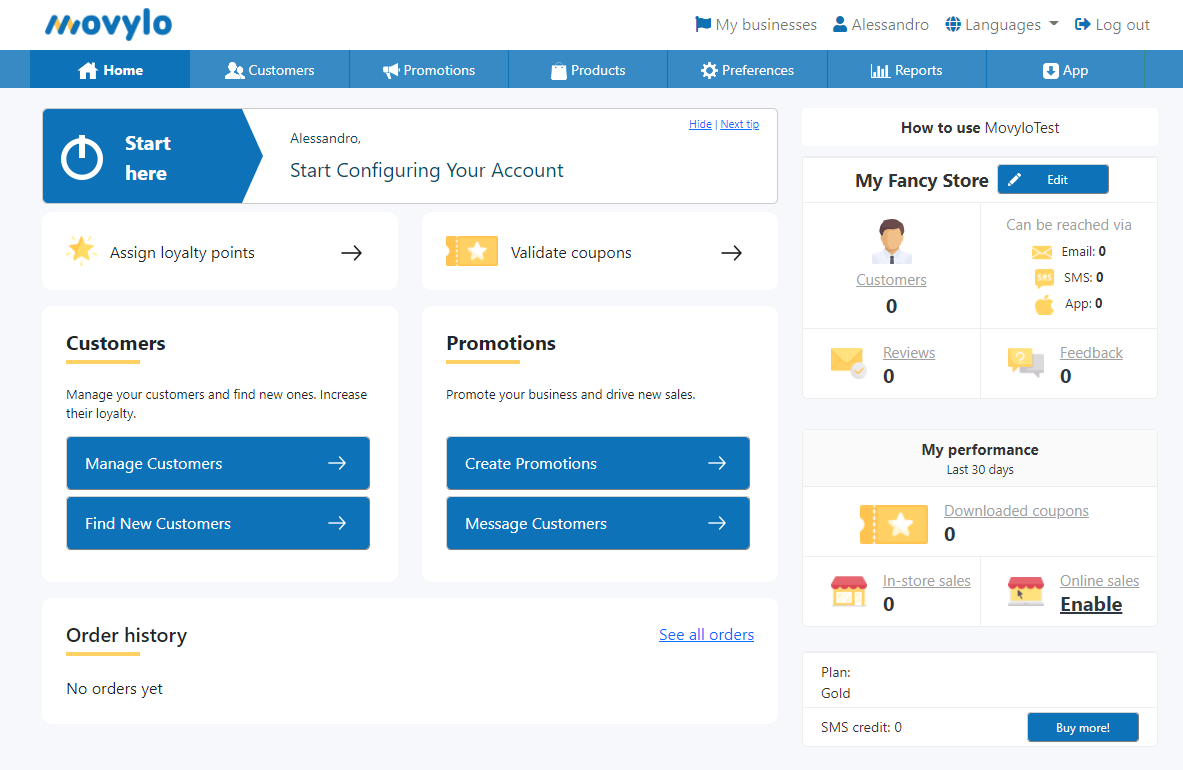Click the Email envelope icon

(x=1042, y=252)
